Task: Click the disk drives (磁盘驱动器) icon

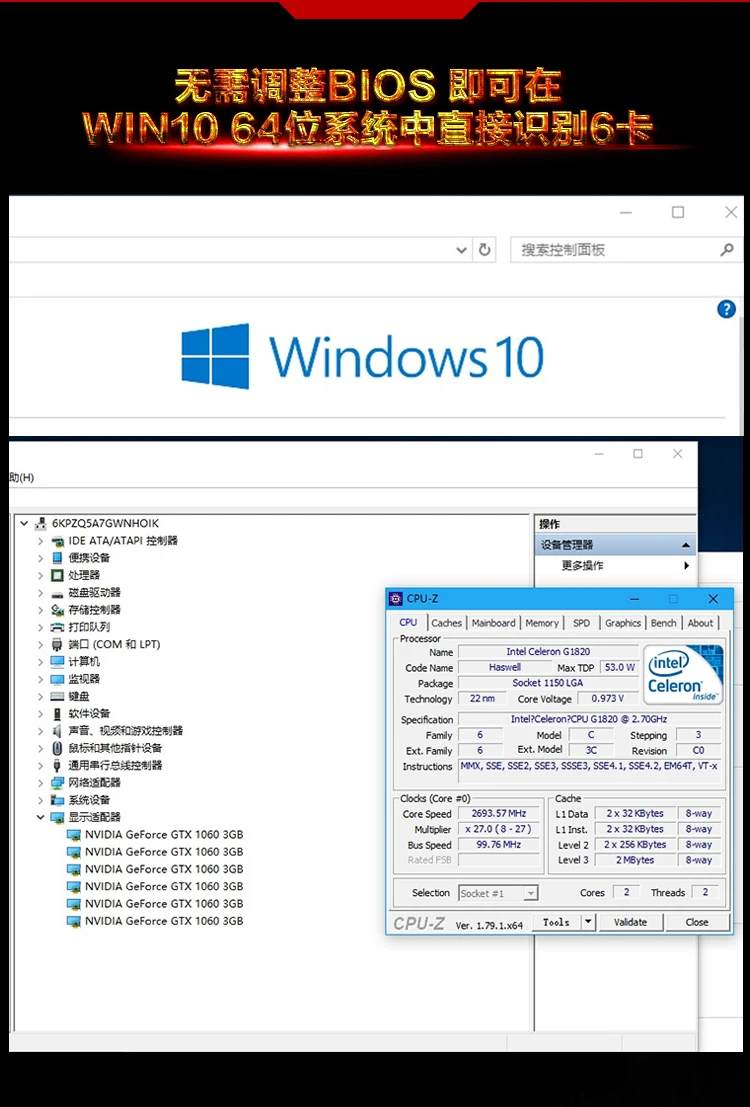Action: pyautogui.click(x=57, y=593)
